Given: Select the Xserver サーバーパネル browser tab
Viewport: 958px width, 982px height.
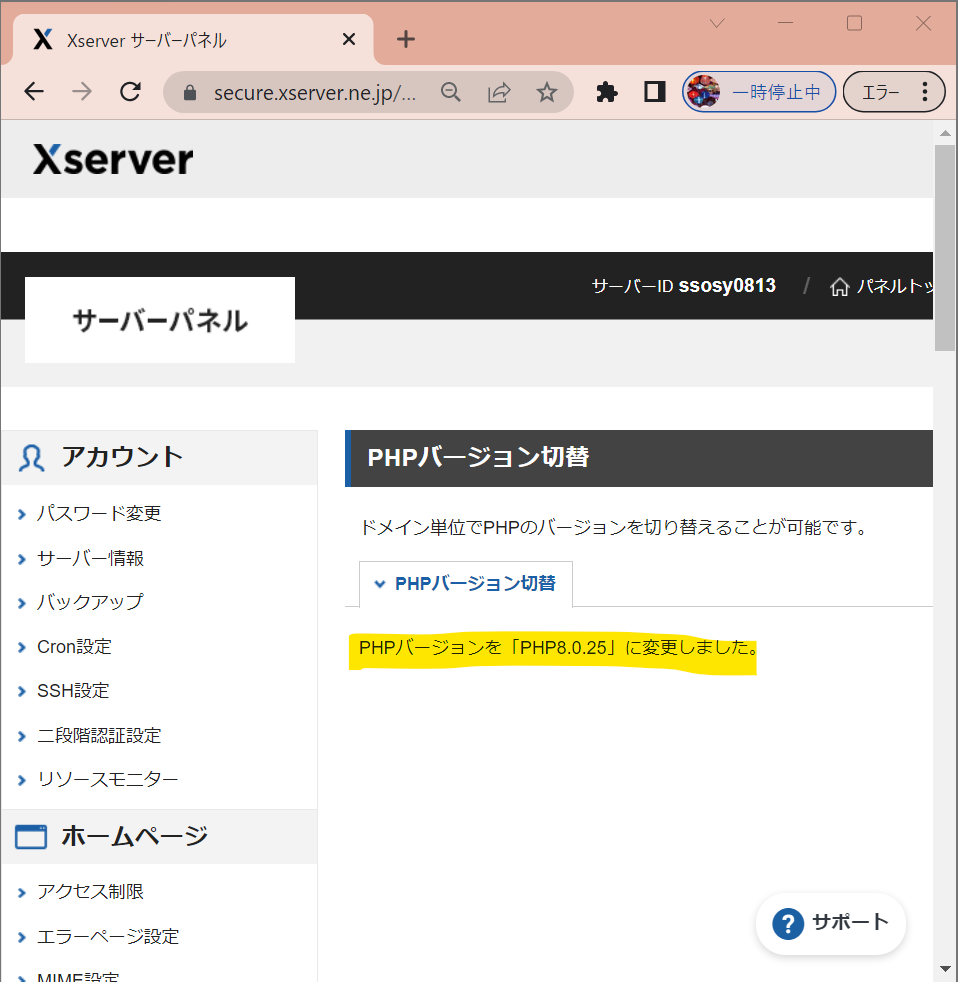Looking at the screenshot, I should [x=193, y=39].
